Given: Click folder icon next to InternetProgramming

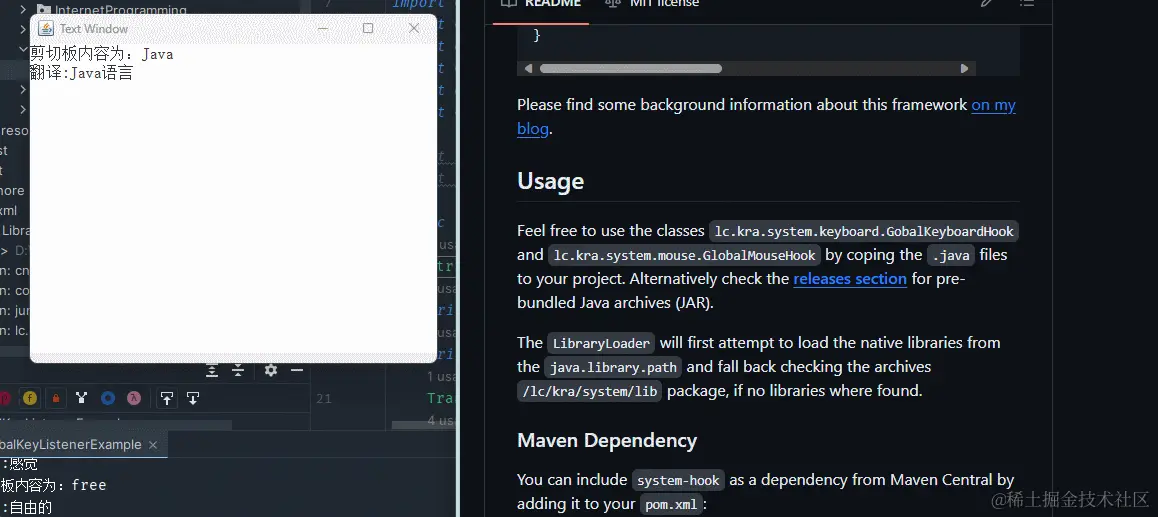Looking at the screenshot, I should (x=44, y=10).
